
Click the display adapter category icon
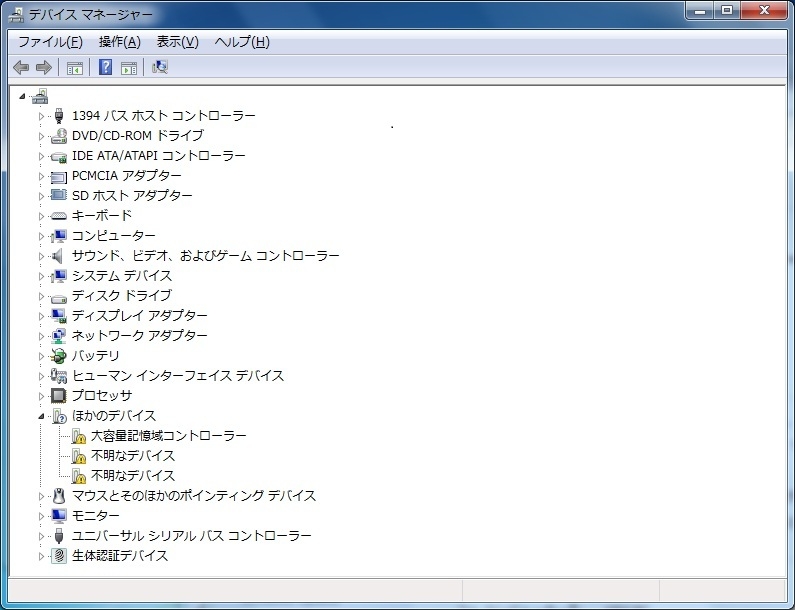pos(59,315)
